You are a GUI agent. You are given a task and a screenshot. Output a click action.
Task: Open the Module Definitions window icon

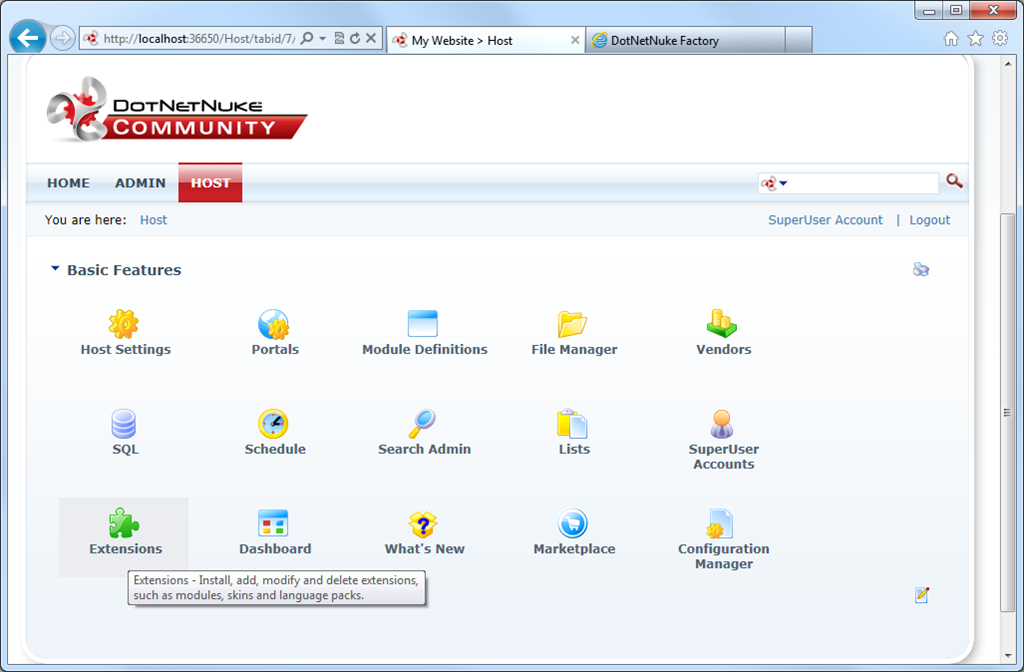[x=423, y=324]
